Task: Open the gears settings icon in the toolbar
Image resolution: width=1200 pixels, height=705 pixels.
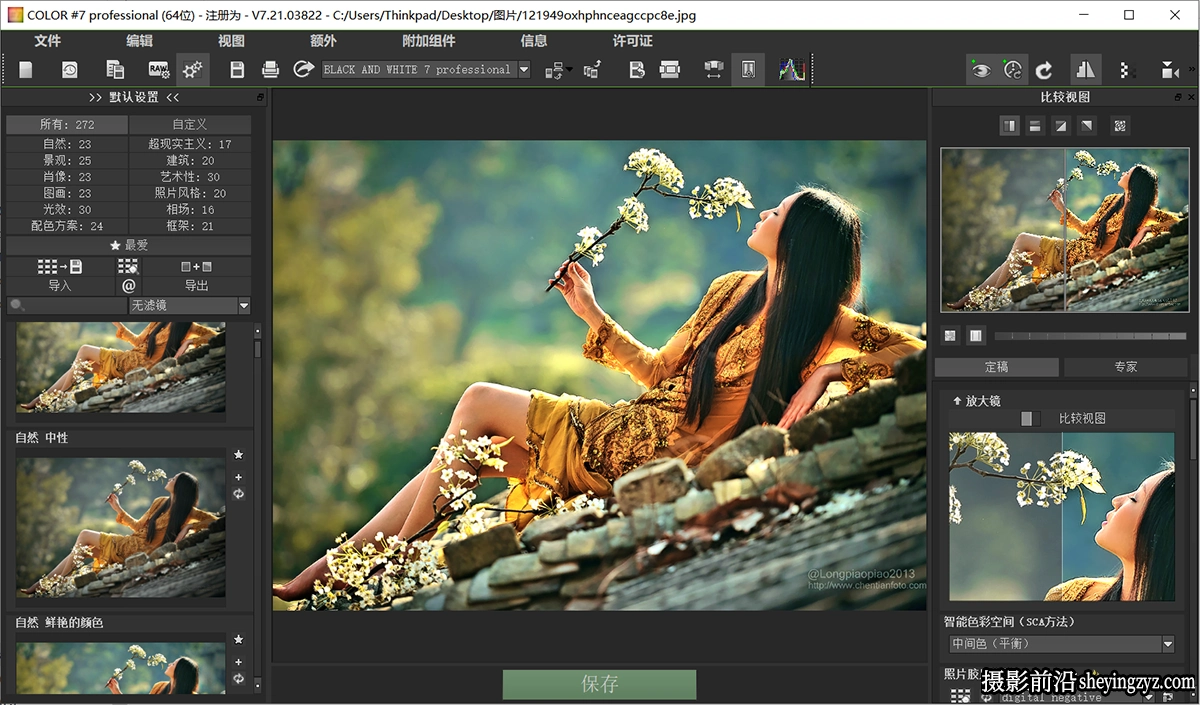Action: pos(193,69)
